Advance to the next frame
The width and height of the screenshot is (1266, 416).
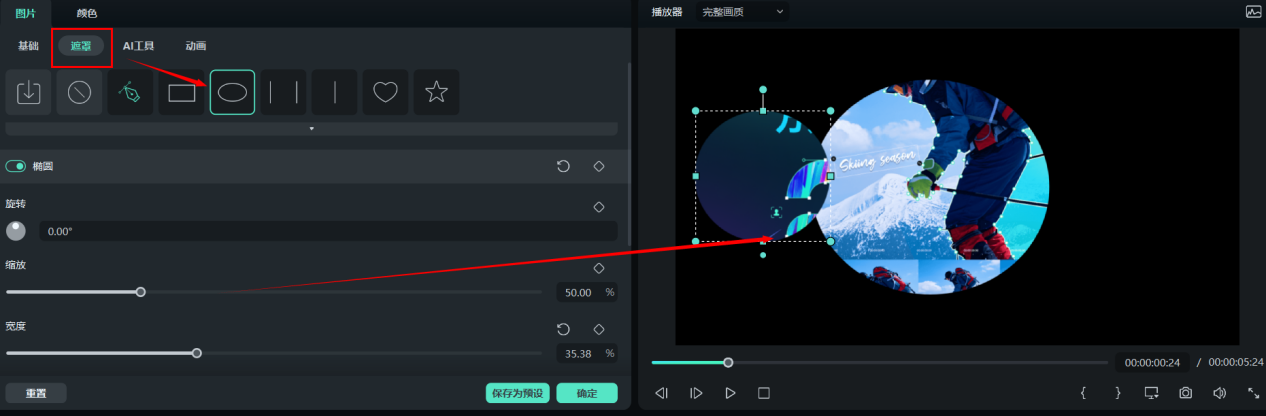coord(696,393)
